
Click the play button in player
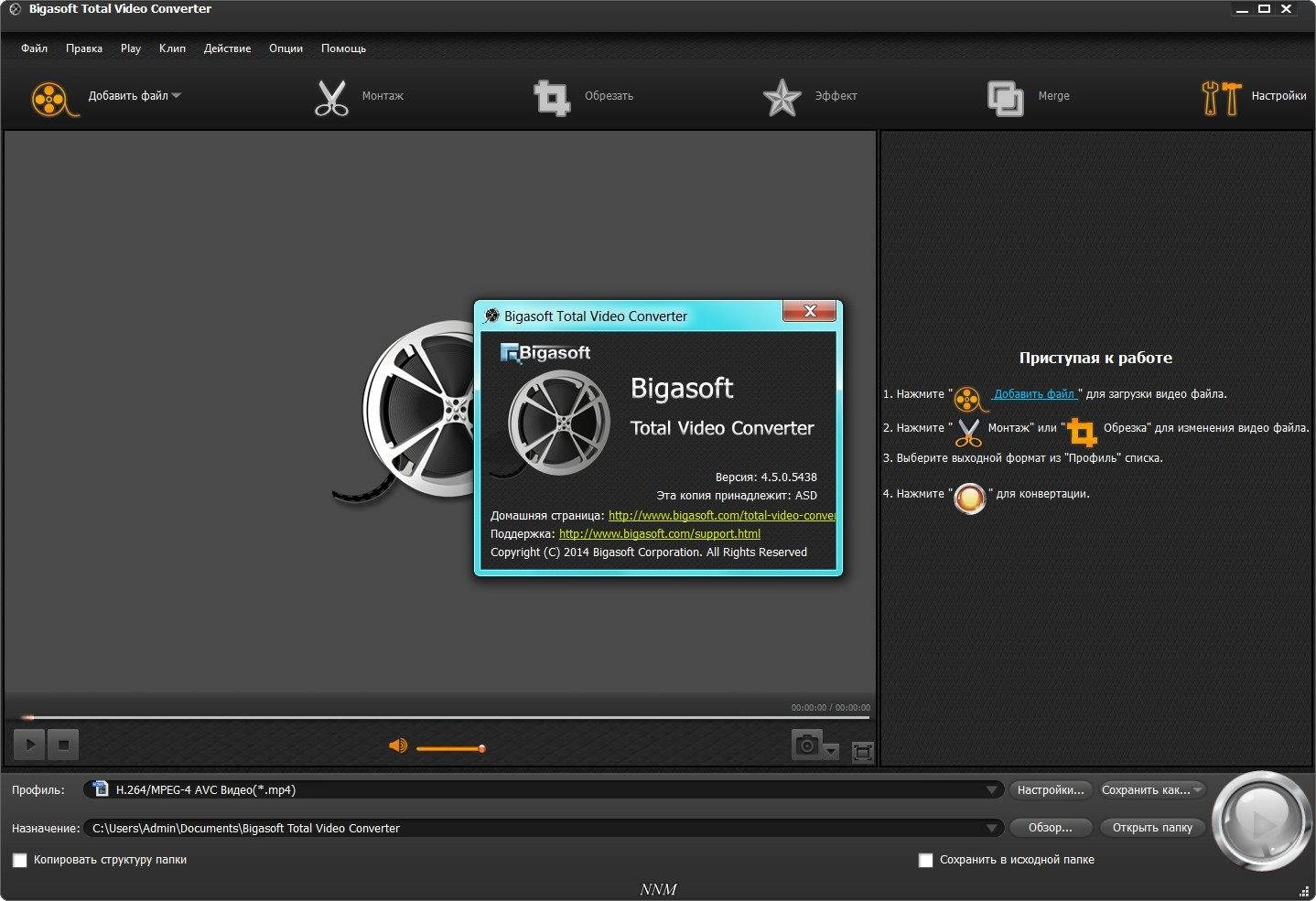(30, 745)
